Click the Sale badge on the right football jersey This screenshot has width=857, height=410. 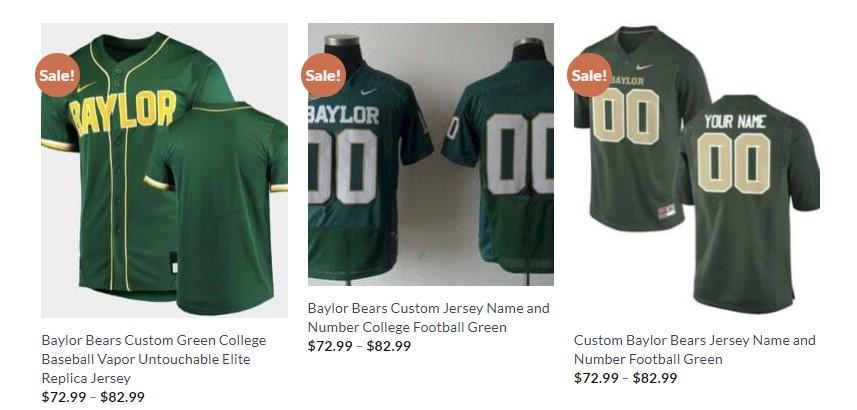(x=589, y=75)
